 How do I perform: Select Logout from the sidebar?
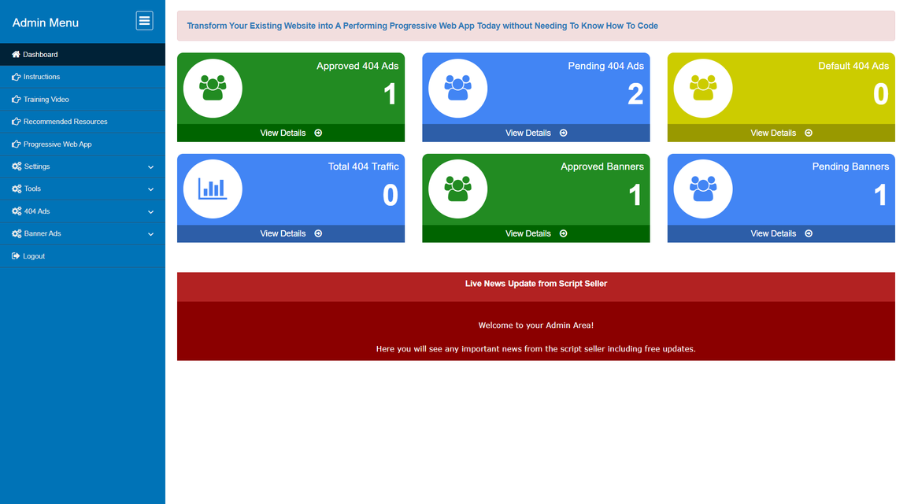[x=83, y=256]
